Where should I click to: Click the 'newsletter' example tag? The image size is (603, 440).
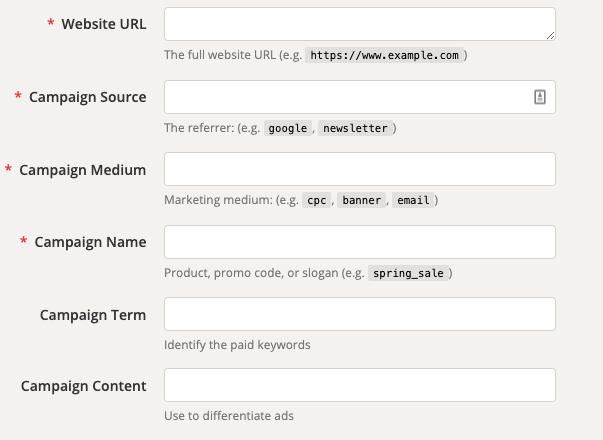[356, 128]
